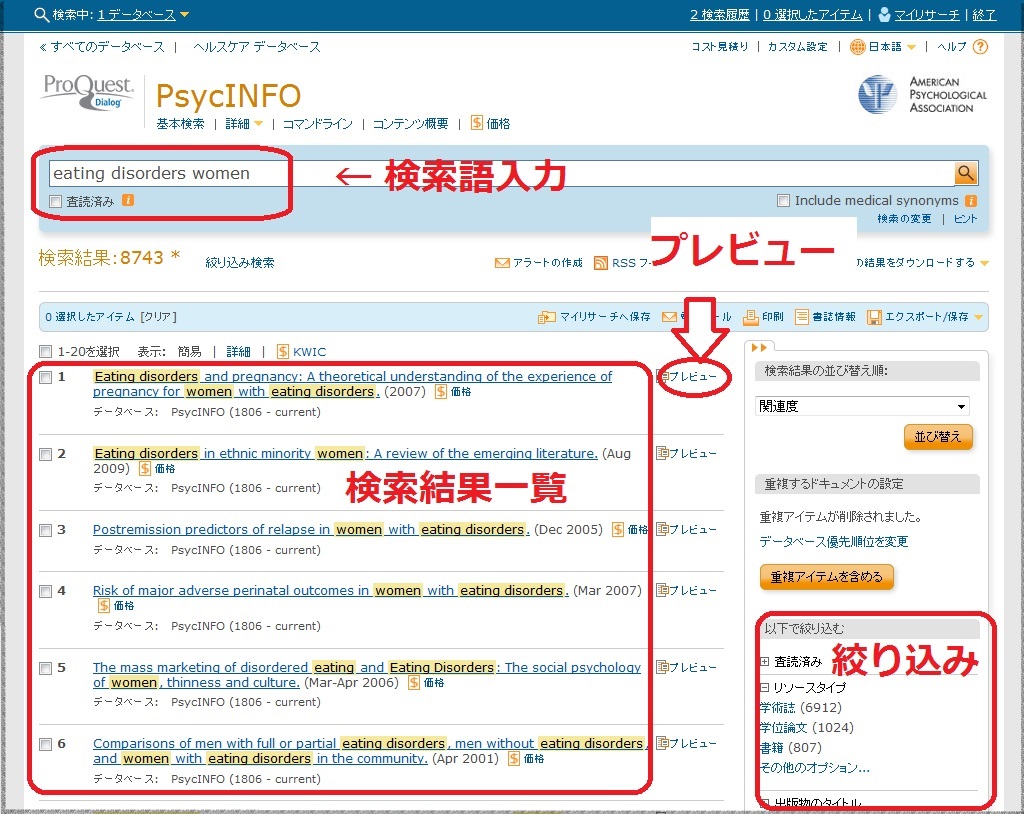The width and height of the screenshot is (1024, 814).
Task: Open the 1 データベース dropdown arrow
Action: pos(184,14)
